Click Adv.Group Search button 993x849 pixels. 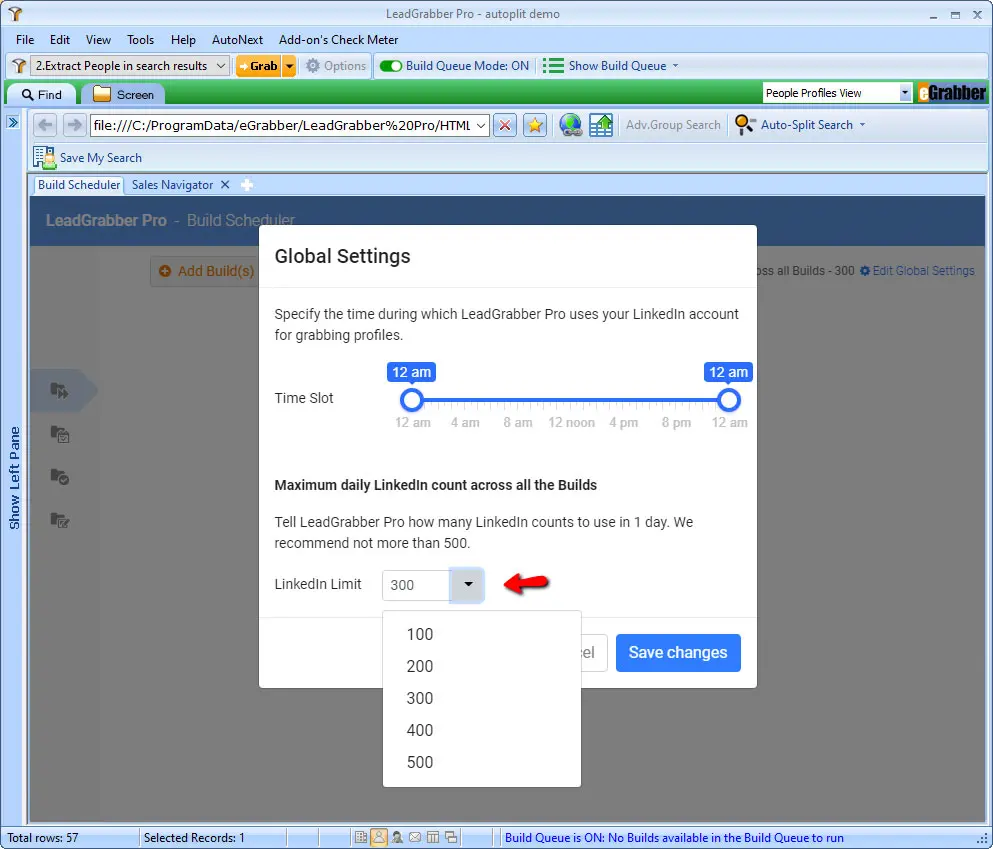(x=673, y=125)
